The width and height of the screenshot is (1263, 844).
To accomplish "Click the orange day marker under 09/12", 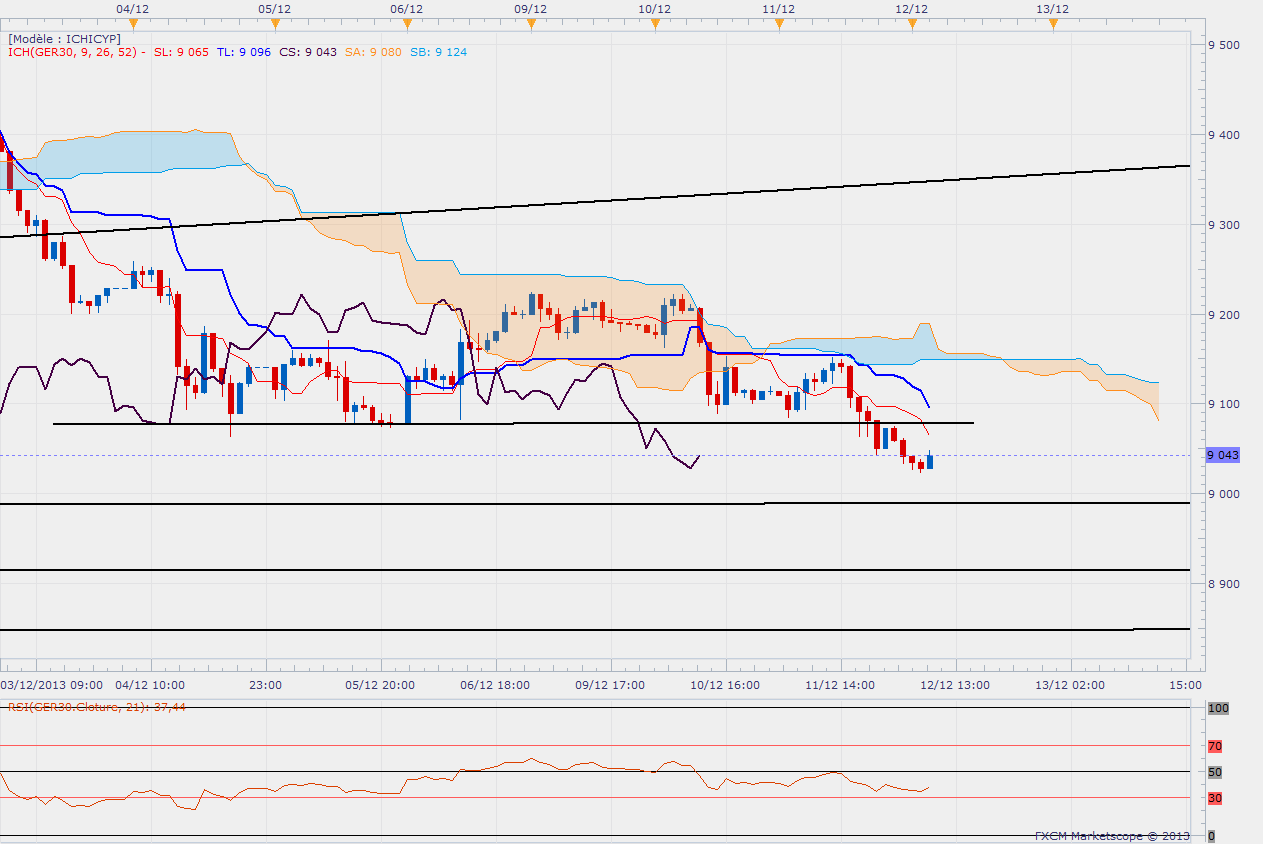I will tap(530, 26).
